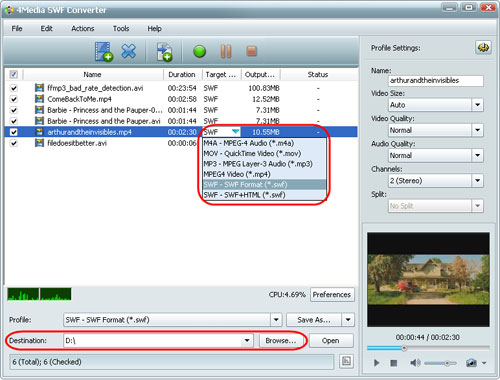Toggle the select-all checkbox in header
This screenshot has width=500, height=380.
point(14,74)
